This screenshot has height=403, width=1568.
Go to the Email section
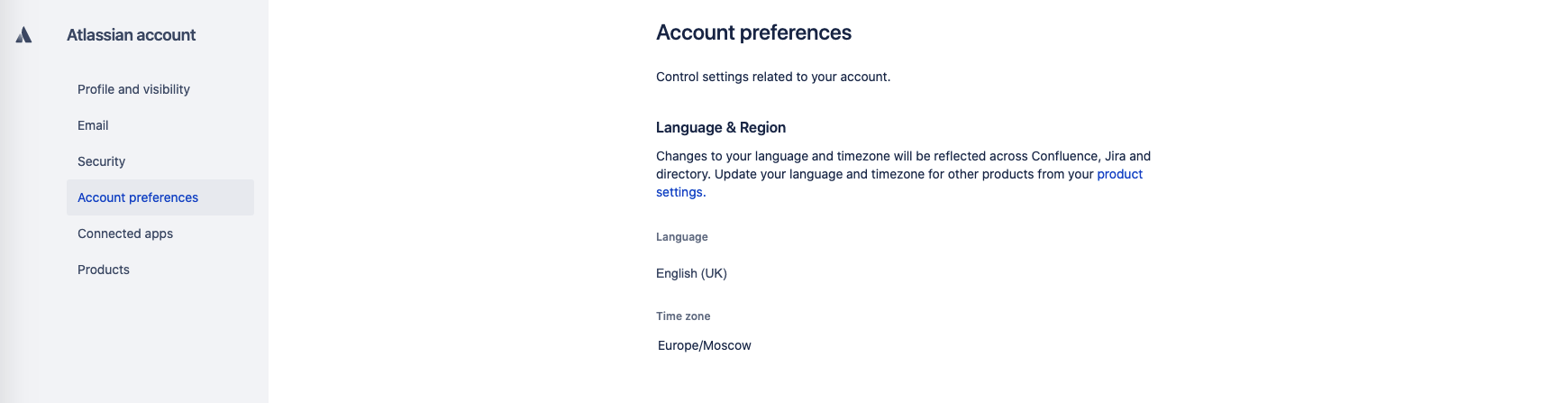point(93,125)
